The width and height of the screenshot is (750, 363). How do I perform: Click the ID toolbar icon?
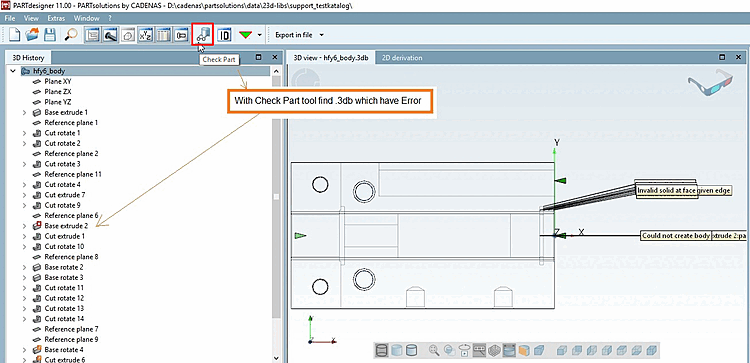[224, 35]
